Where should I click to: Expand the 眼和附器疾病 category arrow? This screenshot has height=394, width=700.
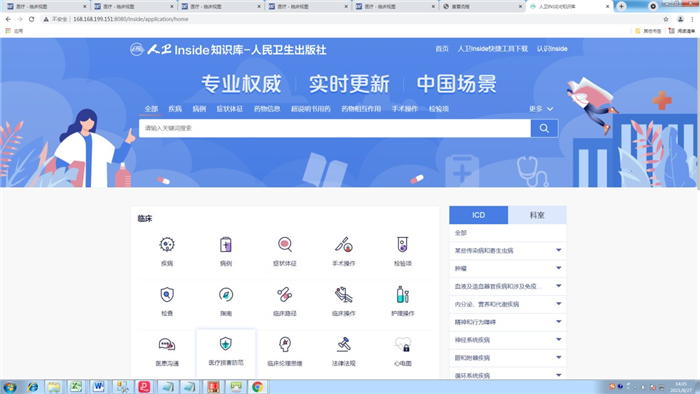[558, 357]
